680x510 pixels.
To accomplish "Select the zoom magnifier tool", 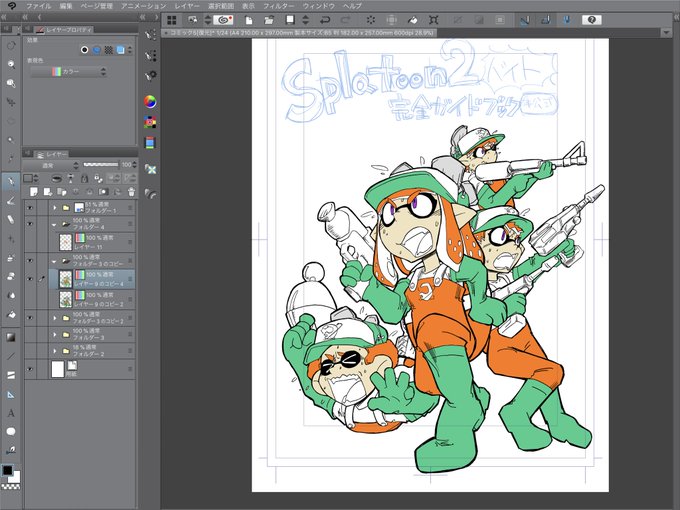I will 11,64.
